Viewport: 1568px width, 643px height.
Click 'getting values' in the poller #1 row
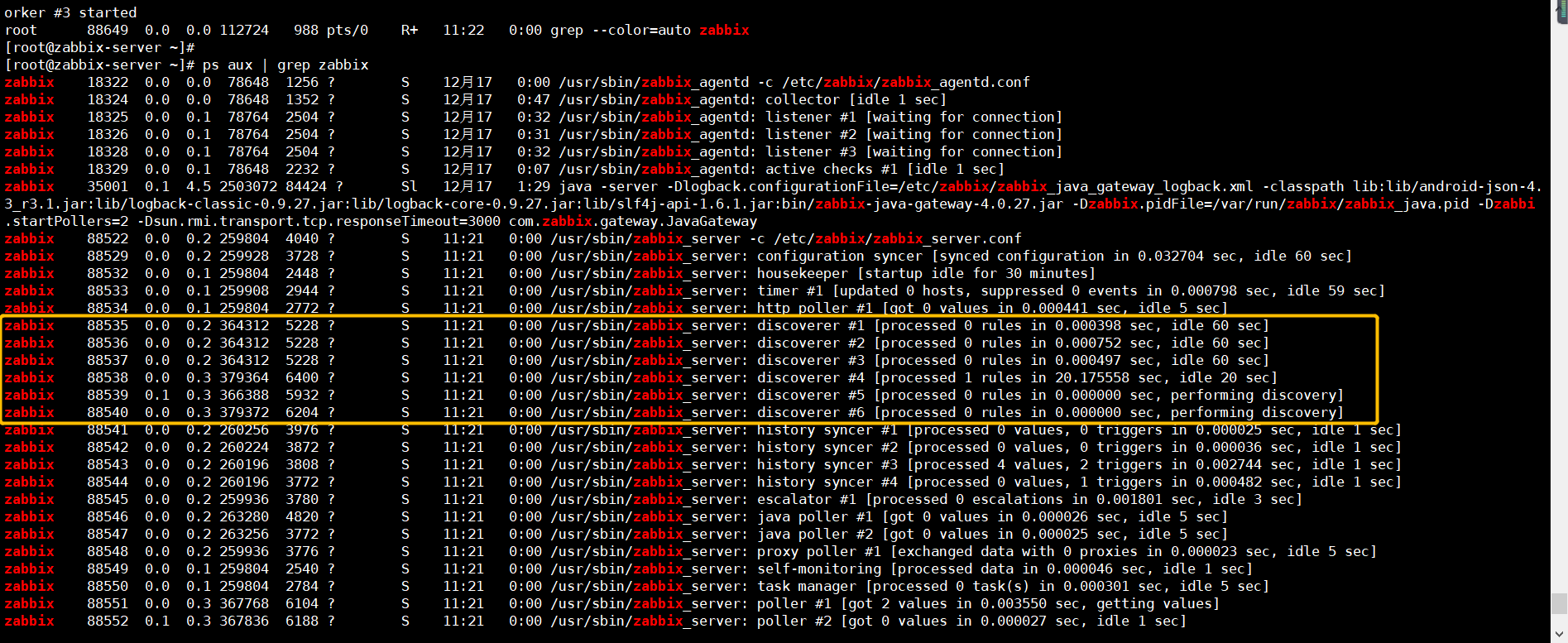(1154, 603)
